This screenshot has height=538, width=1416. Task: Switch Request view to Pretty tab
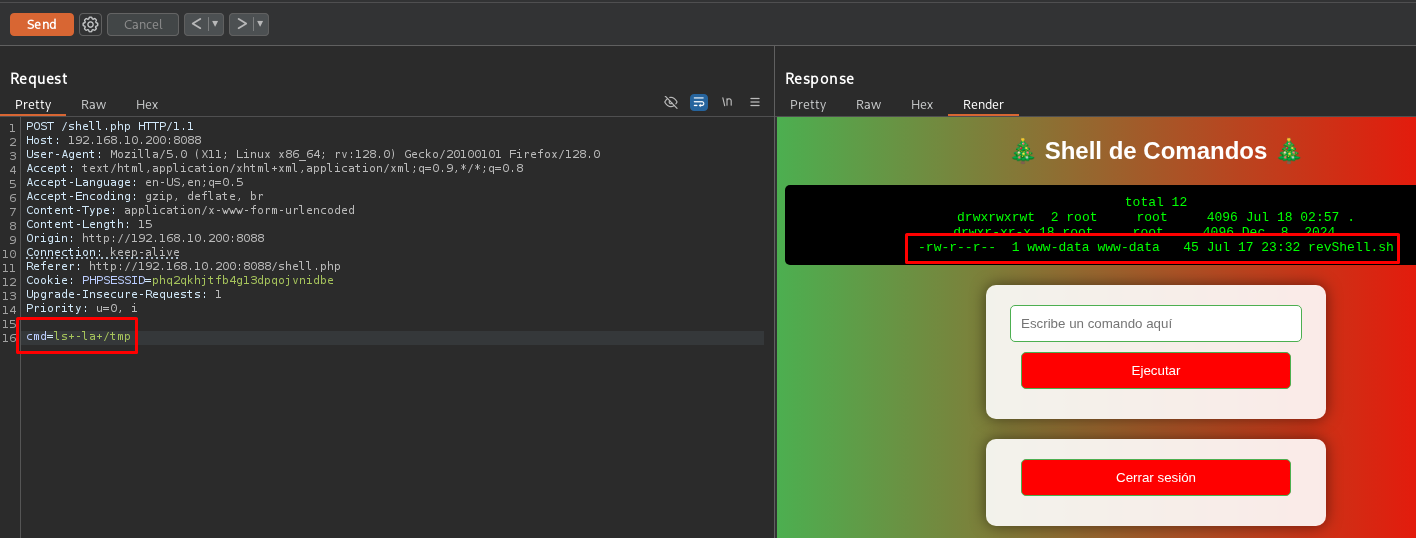[33, 104]
